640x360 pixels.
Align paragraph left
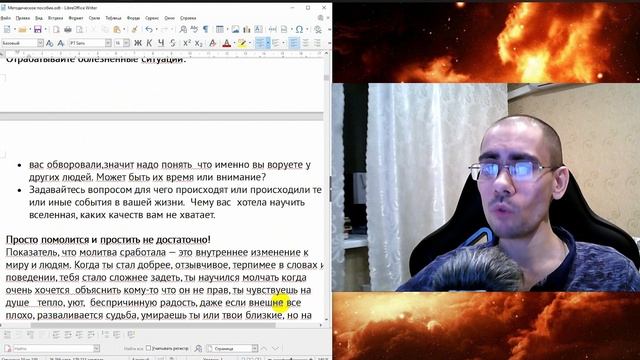click(293, 43)
